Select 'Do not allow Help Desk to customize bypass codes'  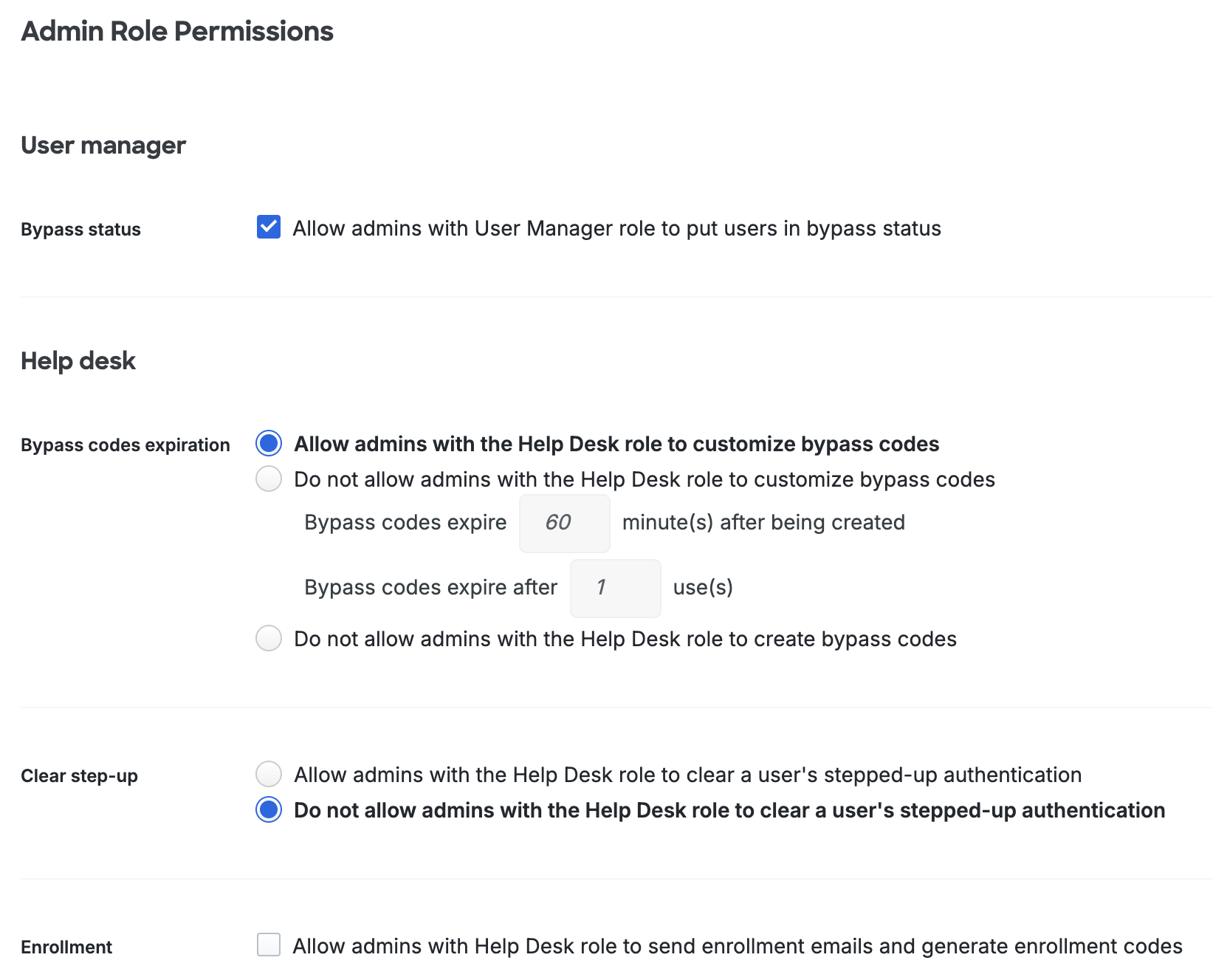click(269, 479)
